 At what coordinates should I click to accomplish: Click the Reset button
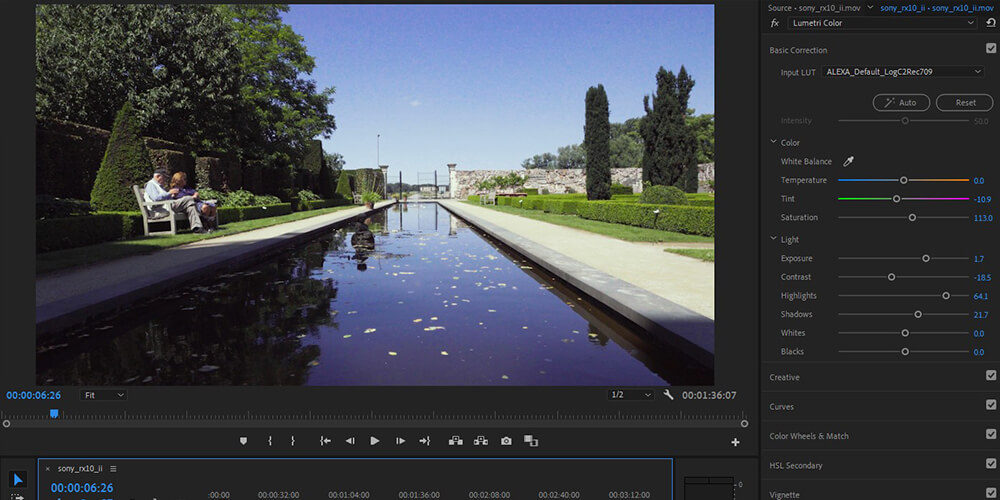[x=965, y=103]
